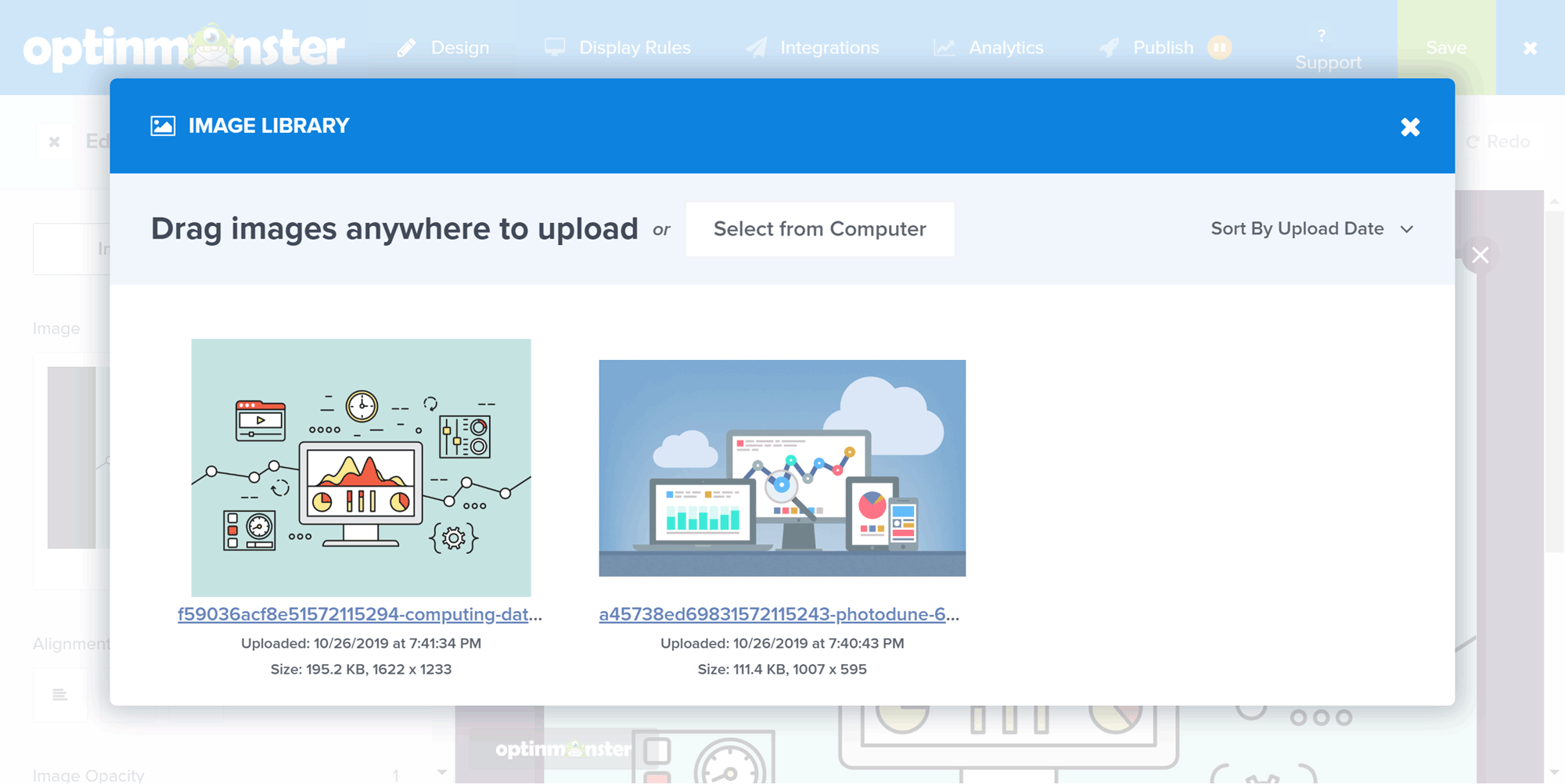1565x784 pixels.
Task: Switch to the Integrations tab
Action: click(813, 48)
